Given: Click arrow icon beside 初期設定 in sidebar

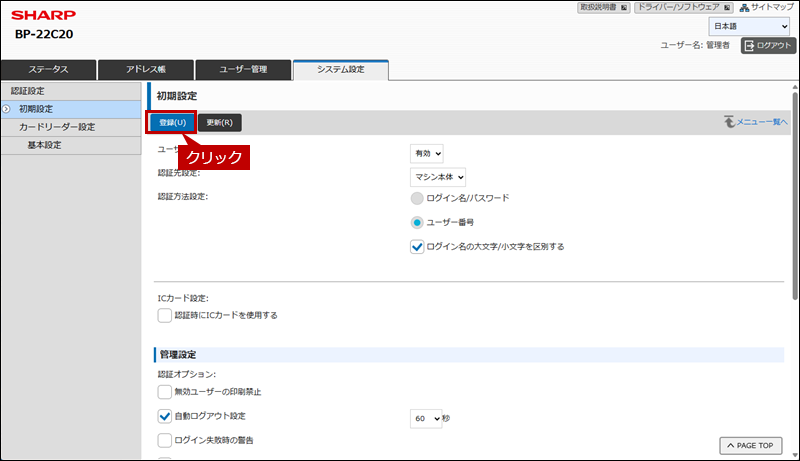Looking at the screenshot, I should coord(7,108).
